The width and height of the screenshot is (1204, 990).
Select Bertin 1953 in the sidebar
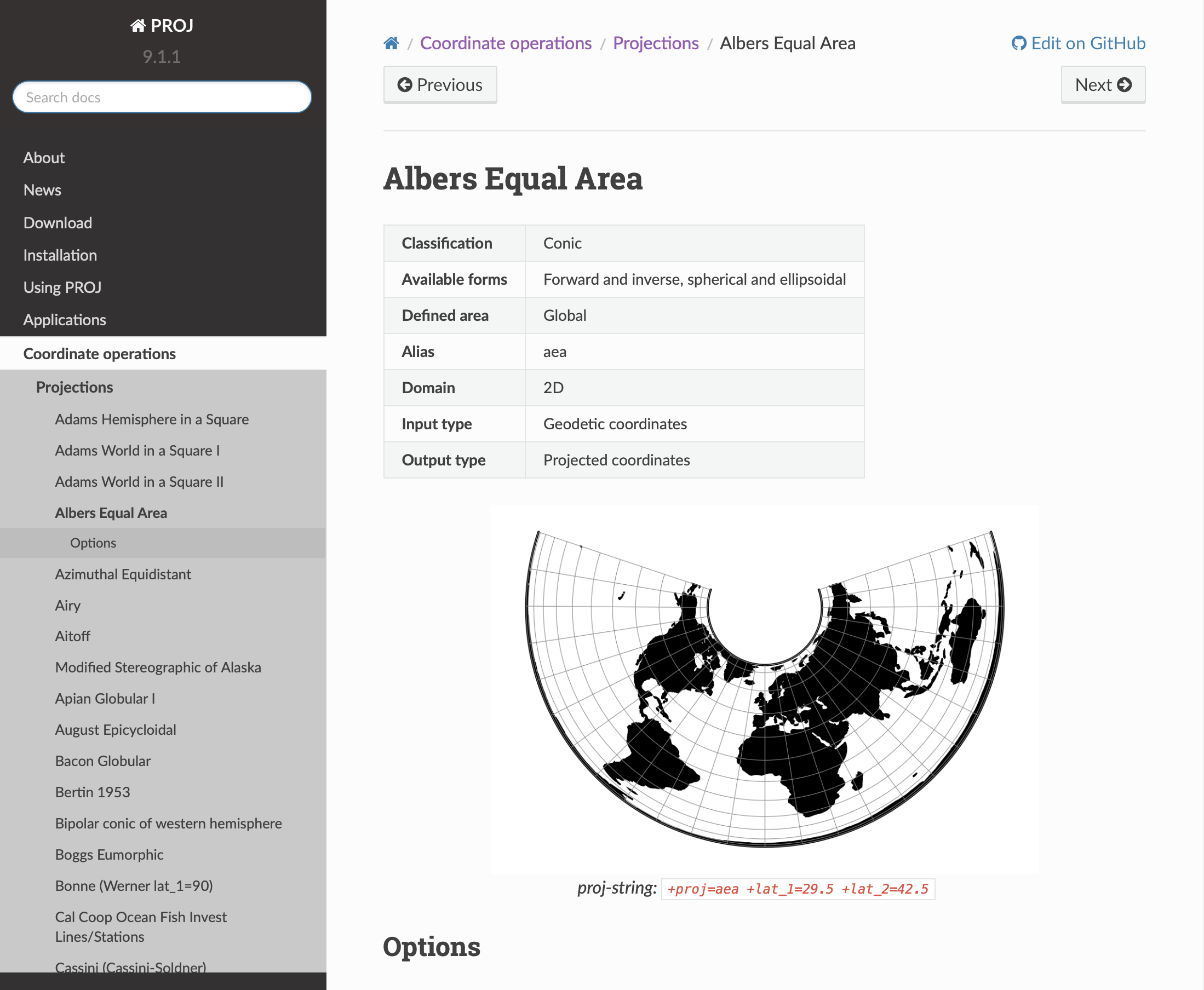tap(93, 792)
